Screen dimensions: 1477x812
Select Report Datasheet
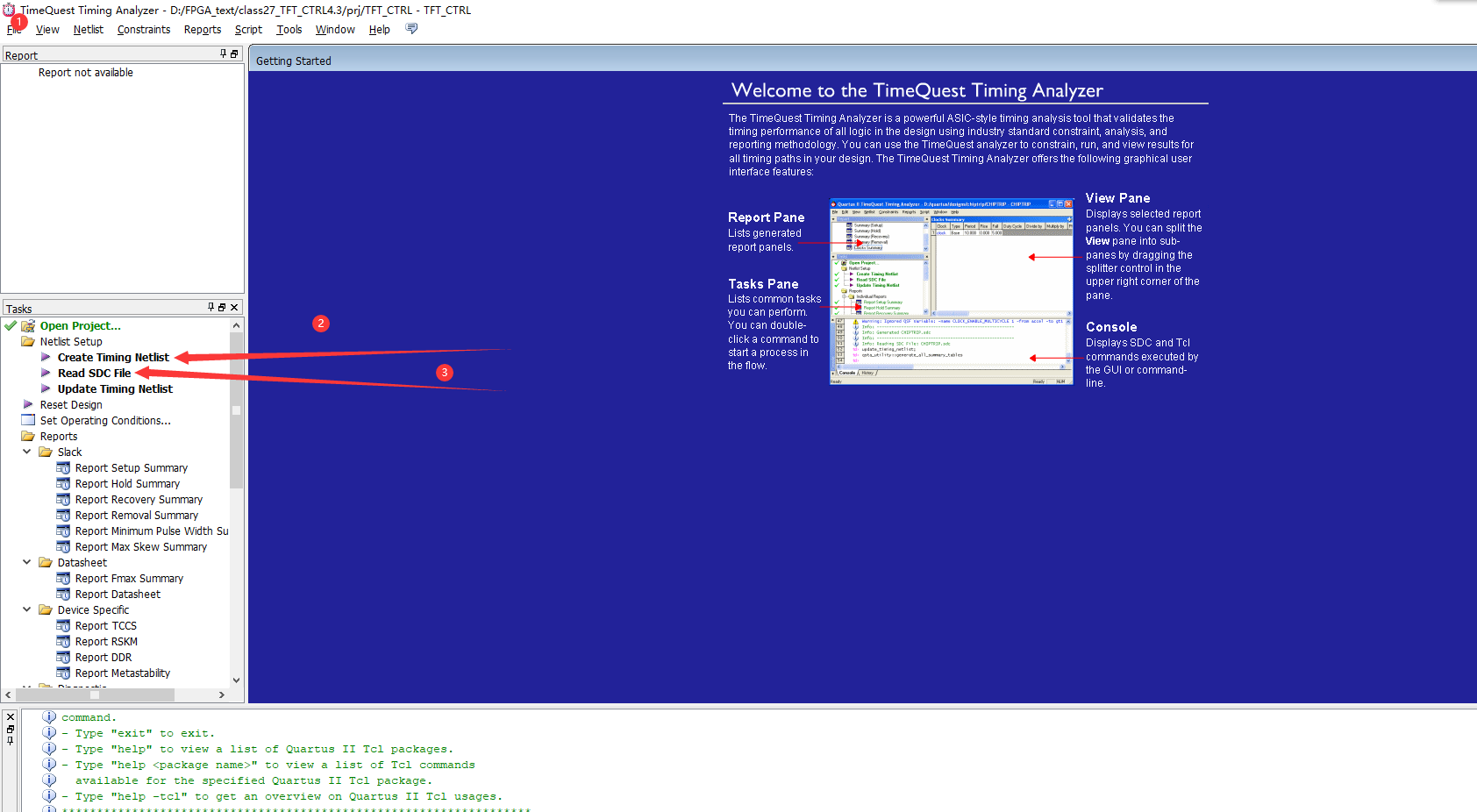(x=118, y=595)
